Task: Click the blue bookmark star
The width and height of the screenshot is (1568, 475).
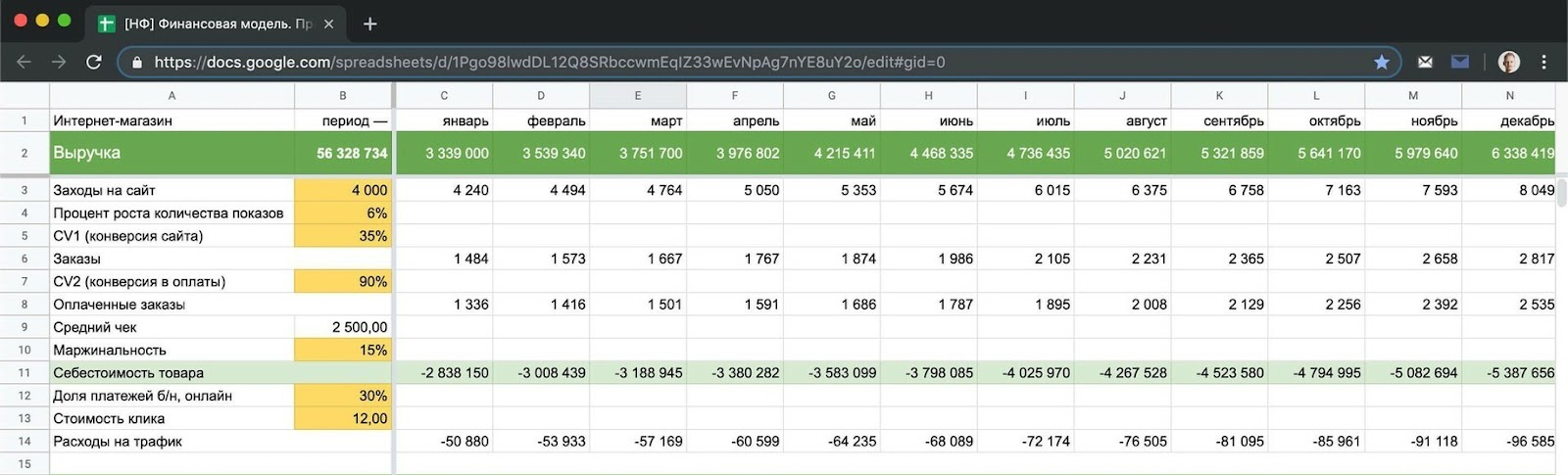Action: [x=1381, y=62]
